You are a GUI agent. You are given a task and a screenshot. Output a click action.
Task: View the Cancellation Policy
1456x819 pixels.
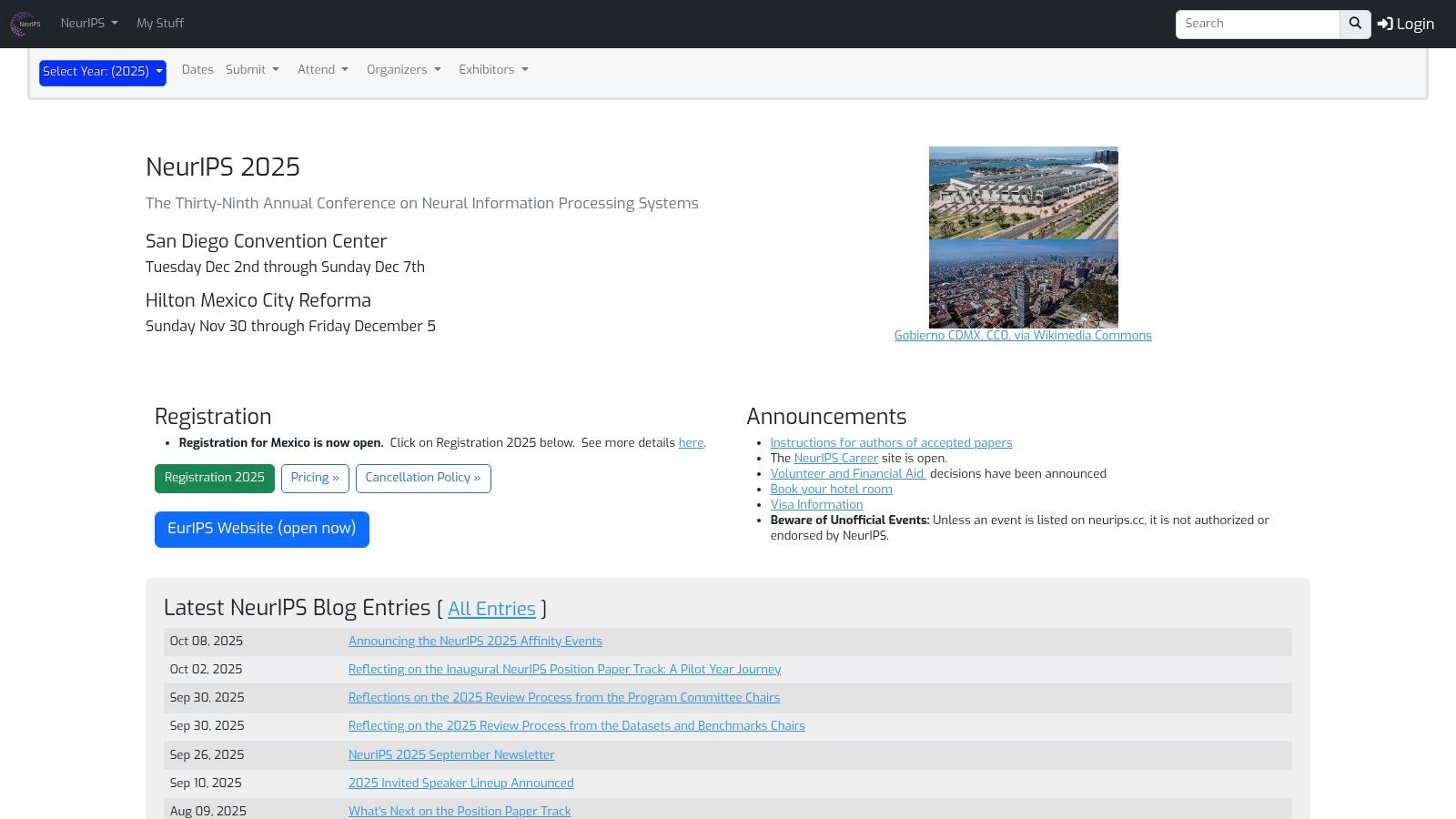pos(422,478)
